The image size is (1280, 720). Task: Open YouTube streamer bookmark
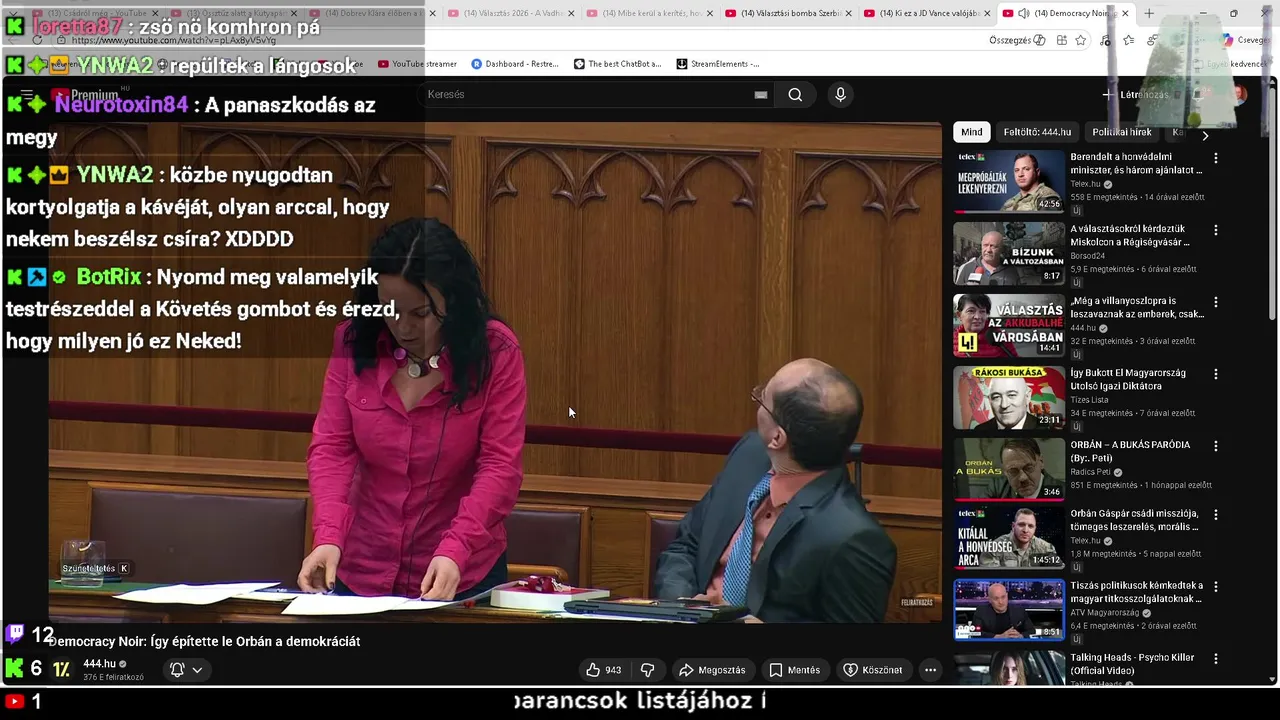tap(417, 64)
